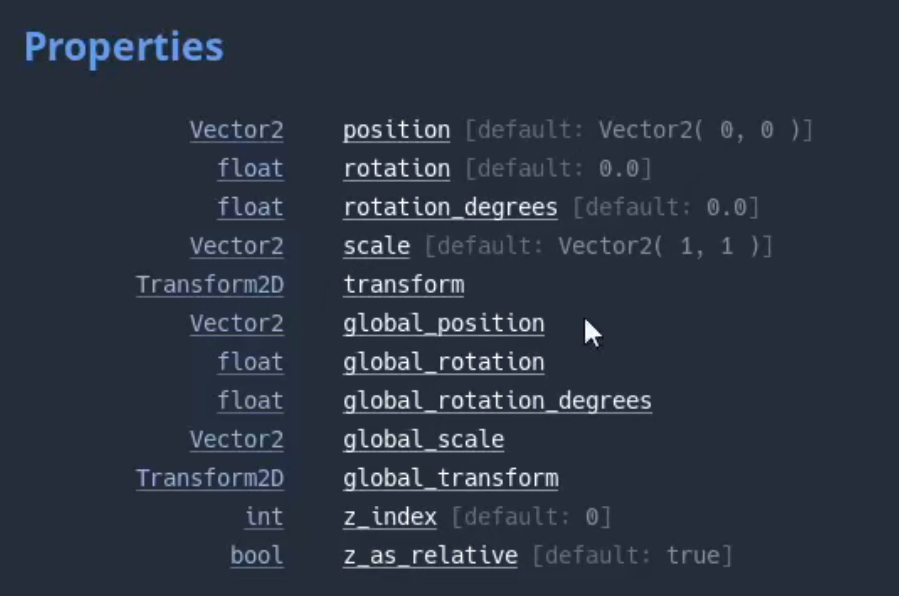Open the Vector2 type beside global_scale

pyautogui.click(x=237, y=440)
